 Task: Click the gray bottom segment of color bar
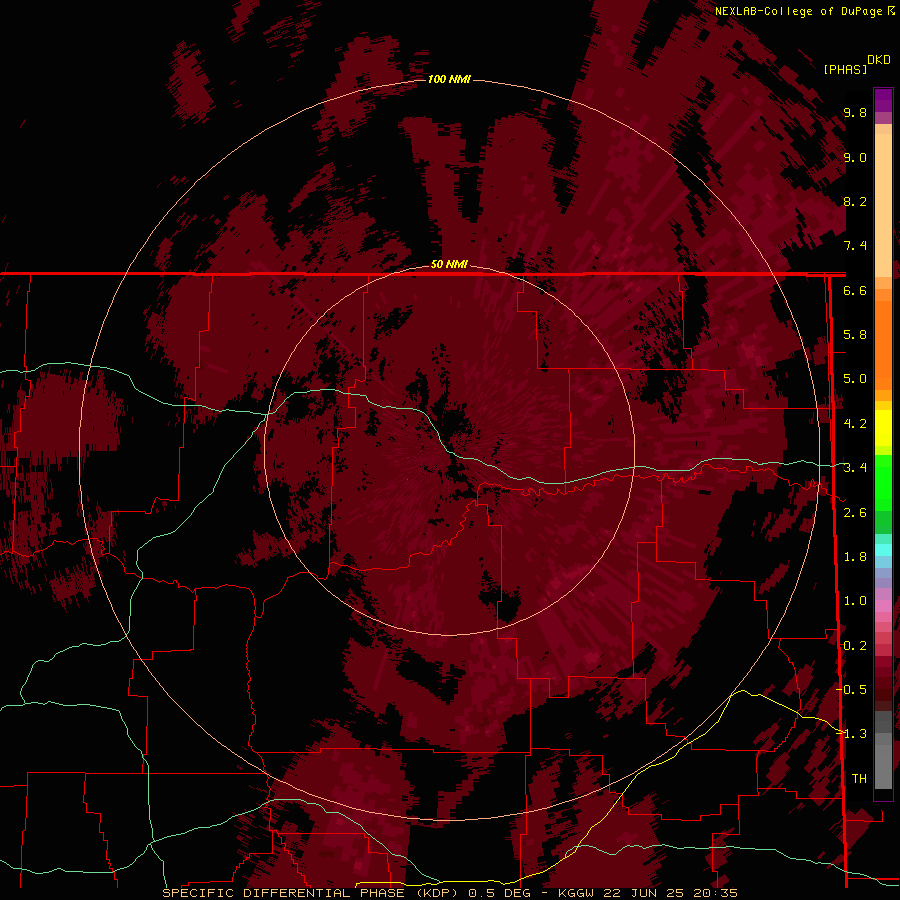(883, 761)
